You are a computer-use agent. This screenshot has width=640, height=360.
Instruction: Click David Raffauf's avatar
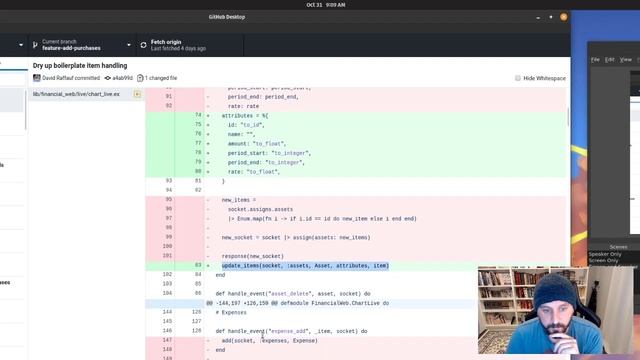[x=37, y=78]
